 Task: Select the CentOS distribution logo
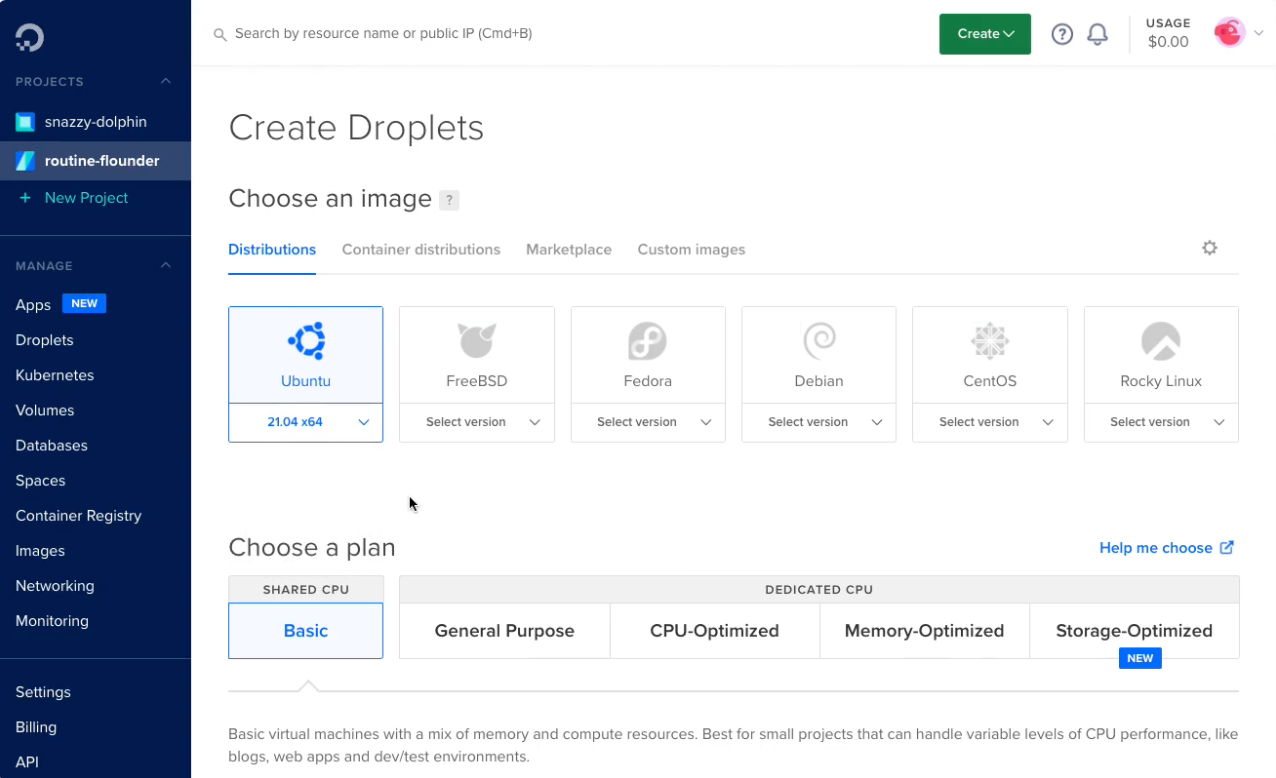coord(990,341)
